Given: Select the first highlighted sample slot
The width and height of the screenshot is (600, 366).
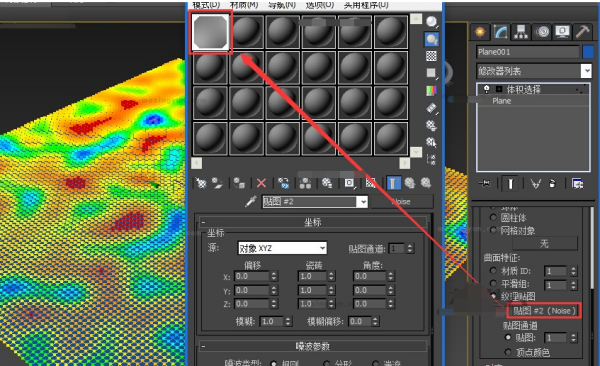Looking at the screenshot, I should (x=210, y=32).
